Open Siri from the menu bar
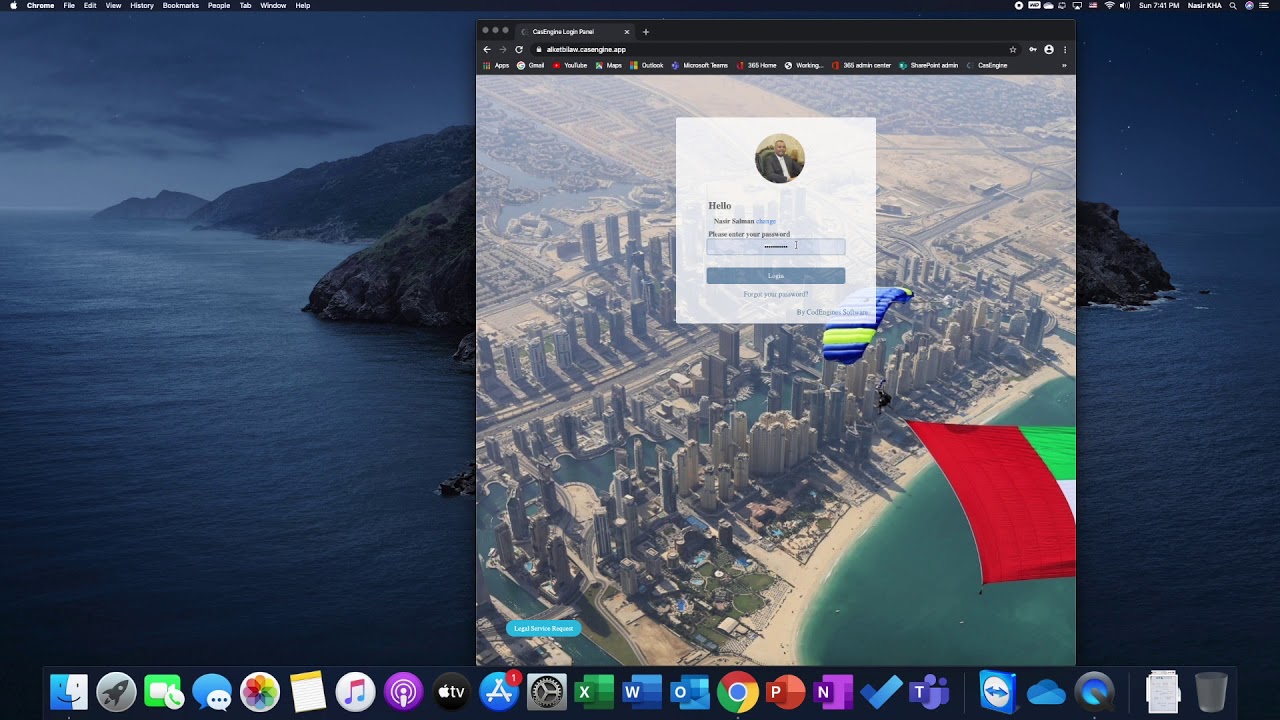Viewport: 1280px width, 720px height. pyautogui.click(x=1249, y=6)
